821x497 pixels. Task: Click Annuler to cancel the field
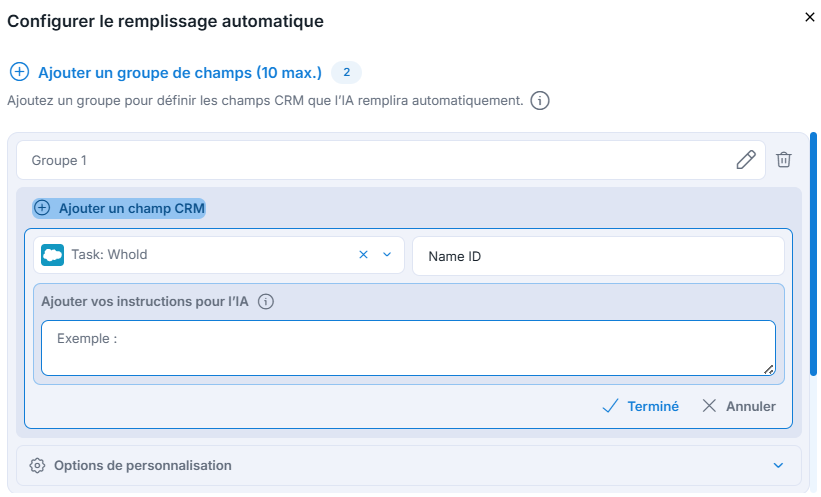739,406
